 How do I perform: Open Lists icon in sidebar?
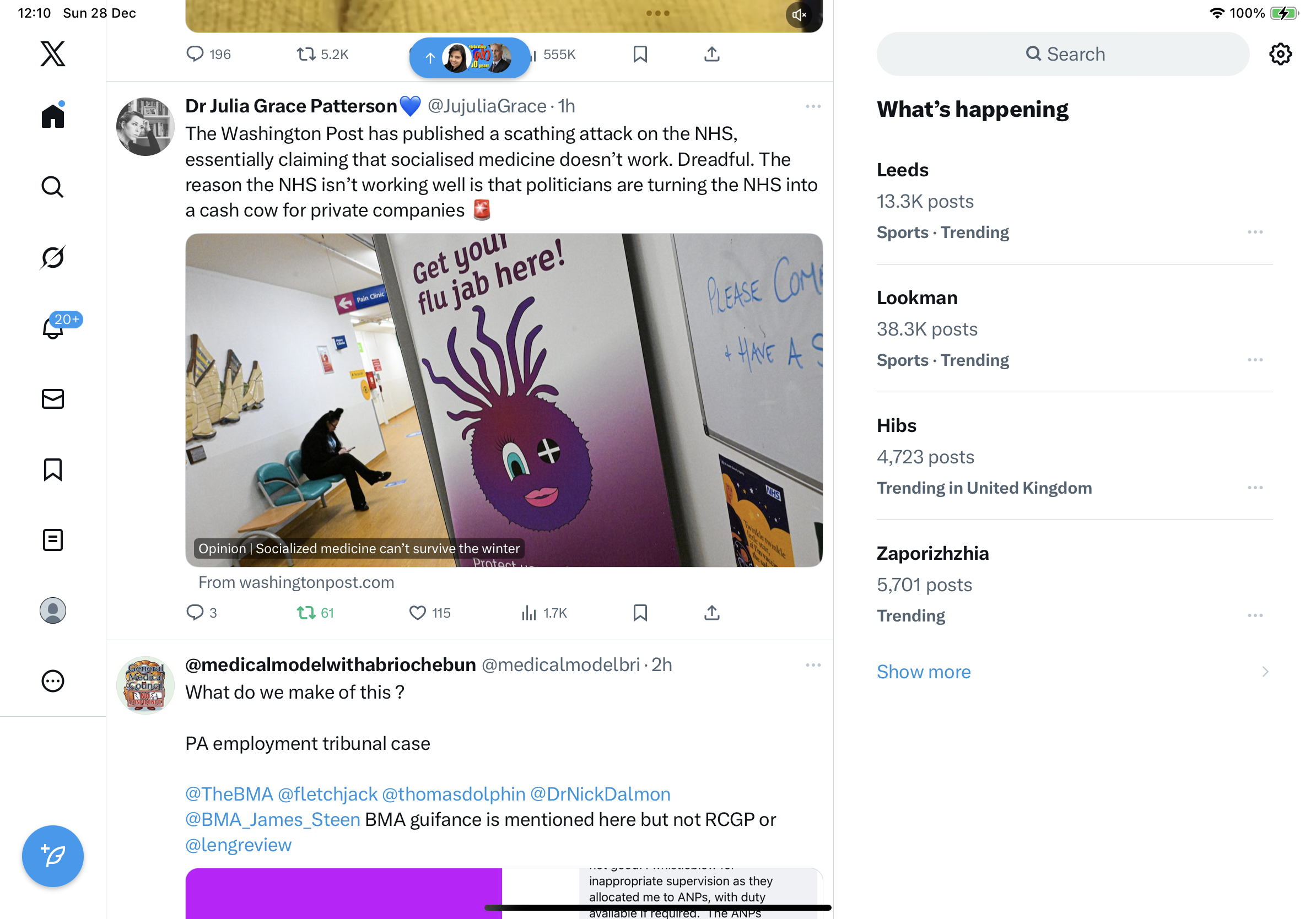[x=53, y=540]
